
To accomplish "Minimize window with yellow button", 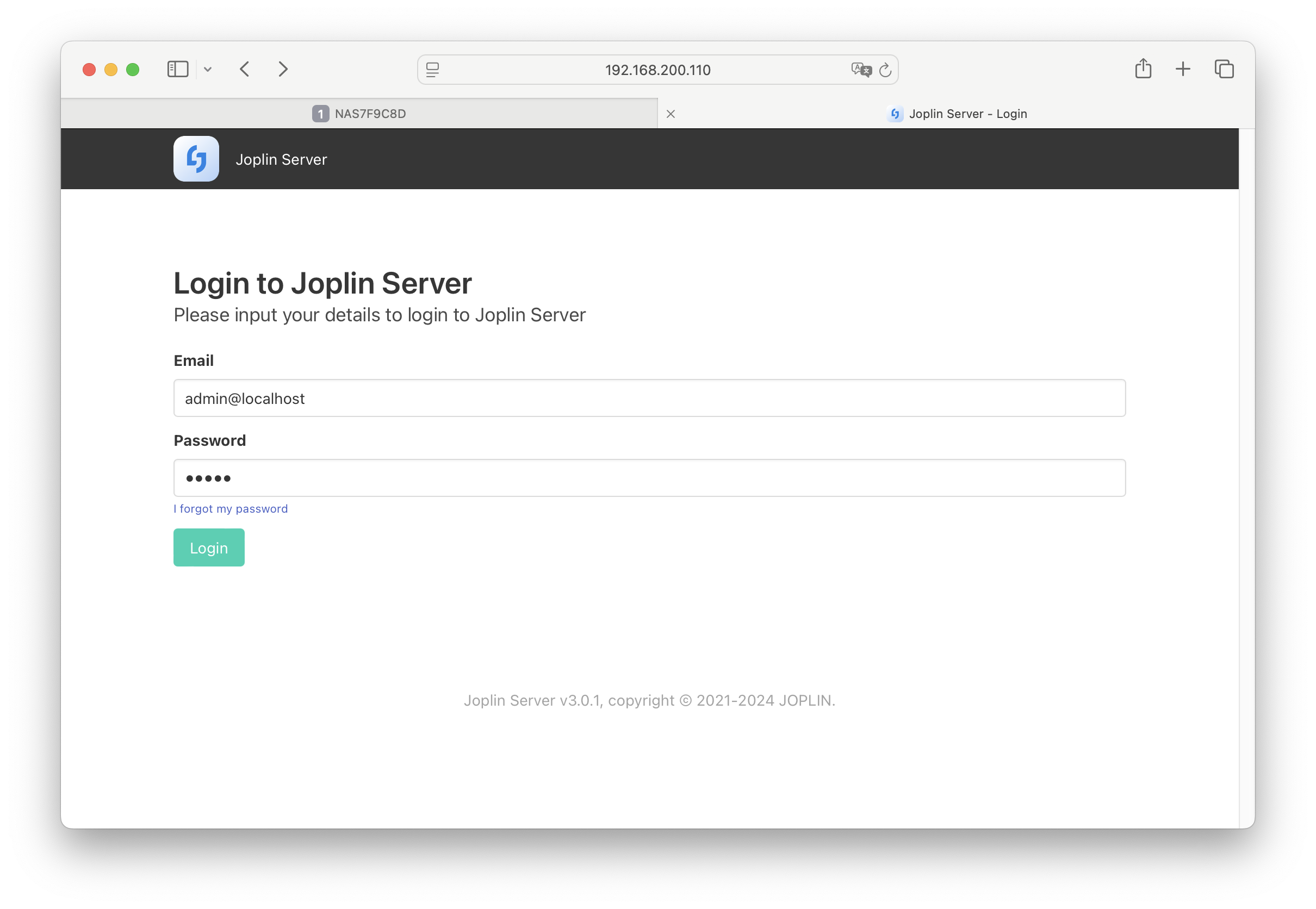I will click(x=111, y=70).
